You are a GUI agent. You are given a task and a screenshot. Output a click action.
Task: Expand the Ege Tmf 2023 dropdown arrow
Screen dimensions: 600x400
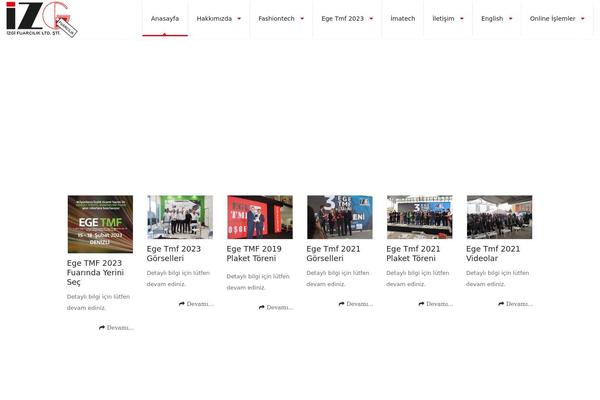[371, 19]
